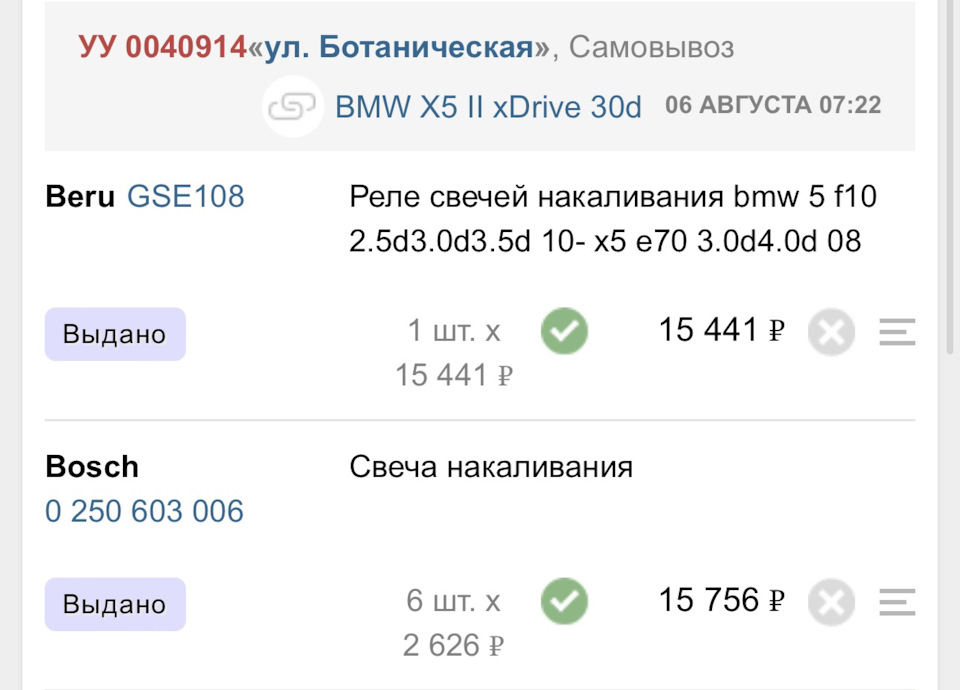Screen dimensions: 960x690
Task: Open part number GSE108 link
Action: coord(185,197)
